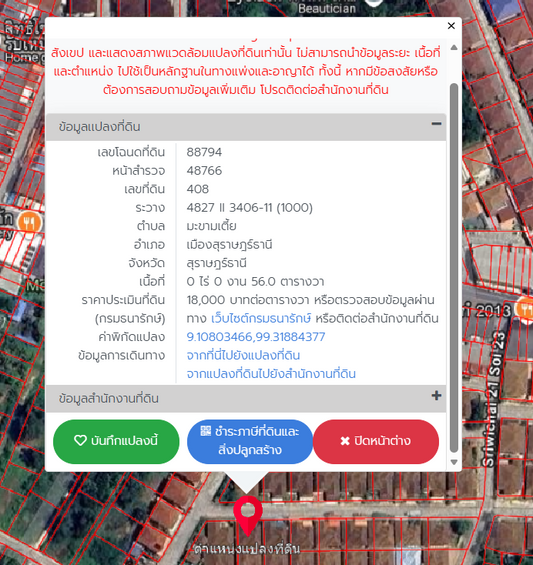
Task: Click the land number value 408
Action: click(197, 189)
